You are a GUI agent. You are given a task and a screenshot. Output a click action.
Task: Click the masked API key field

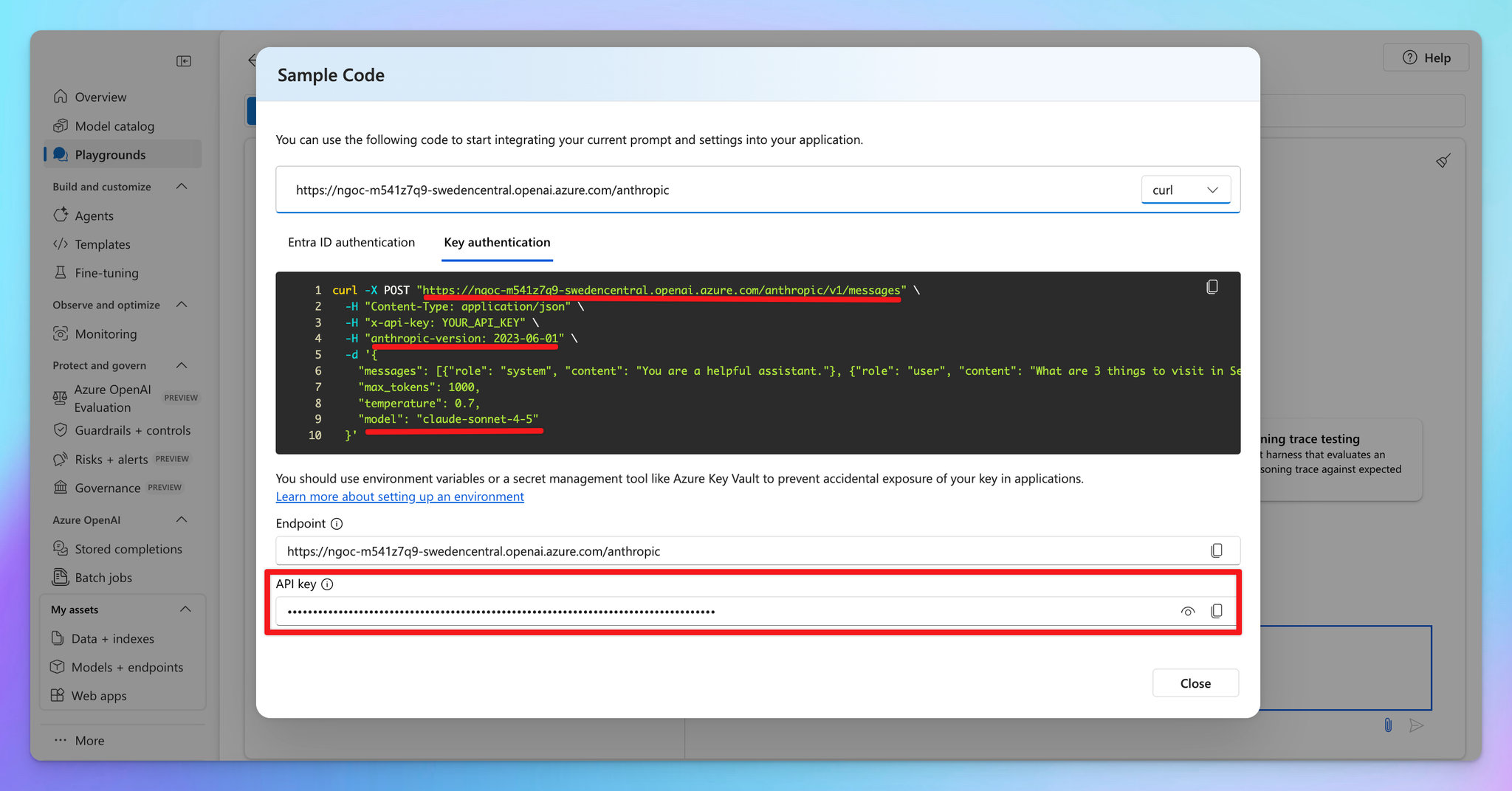click(757, 611)
